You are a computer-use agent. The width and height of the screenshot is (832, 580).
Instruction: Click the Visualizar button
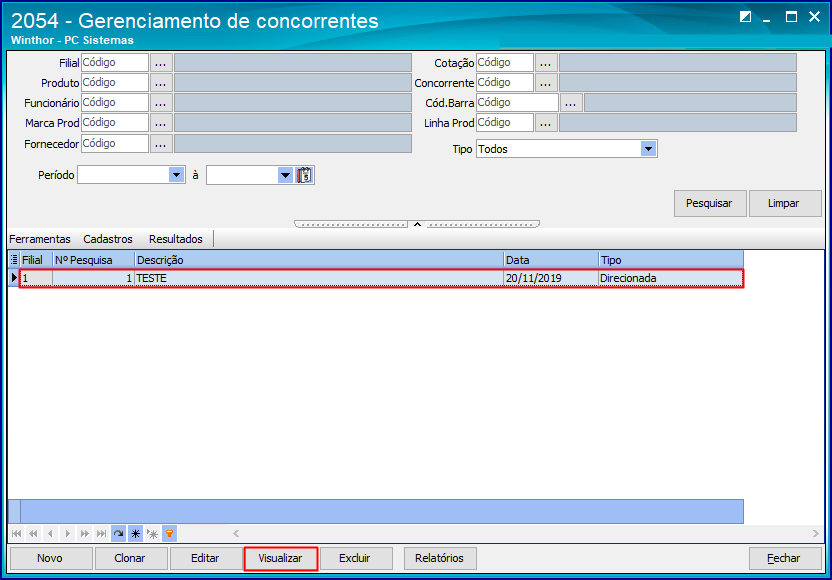[x=280, y=558]
